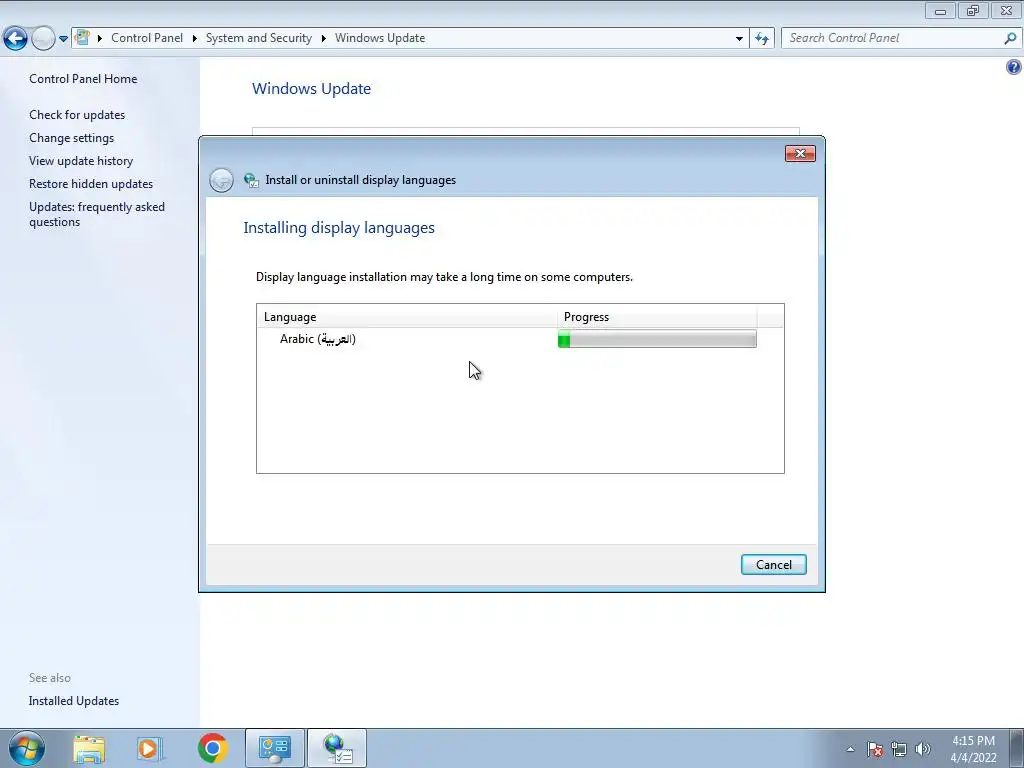Click Restore hidden updates link
Image resolution: width=1024 pixels, height=768 pixels.
click(x=91, y=184)
